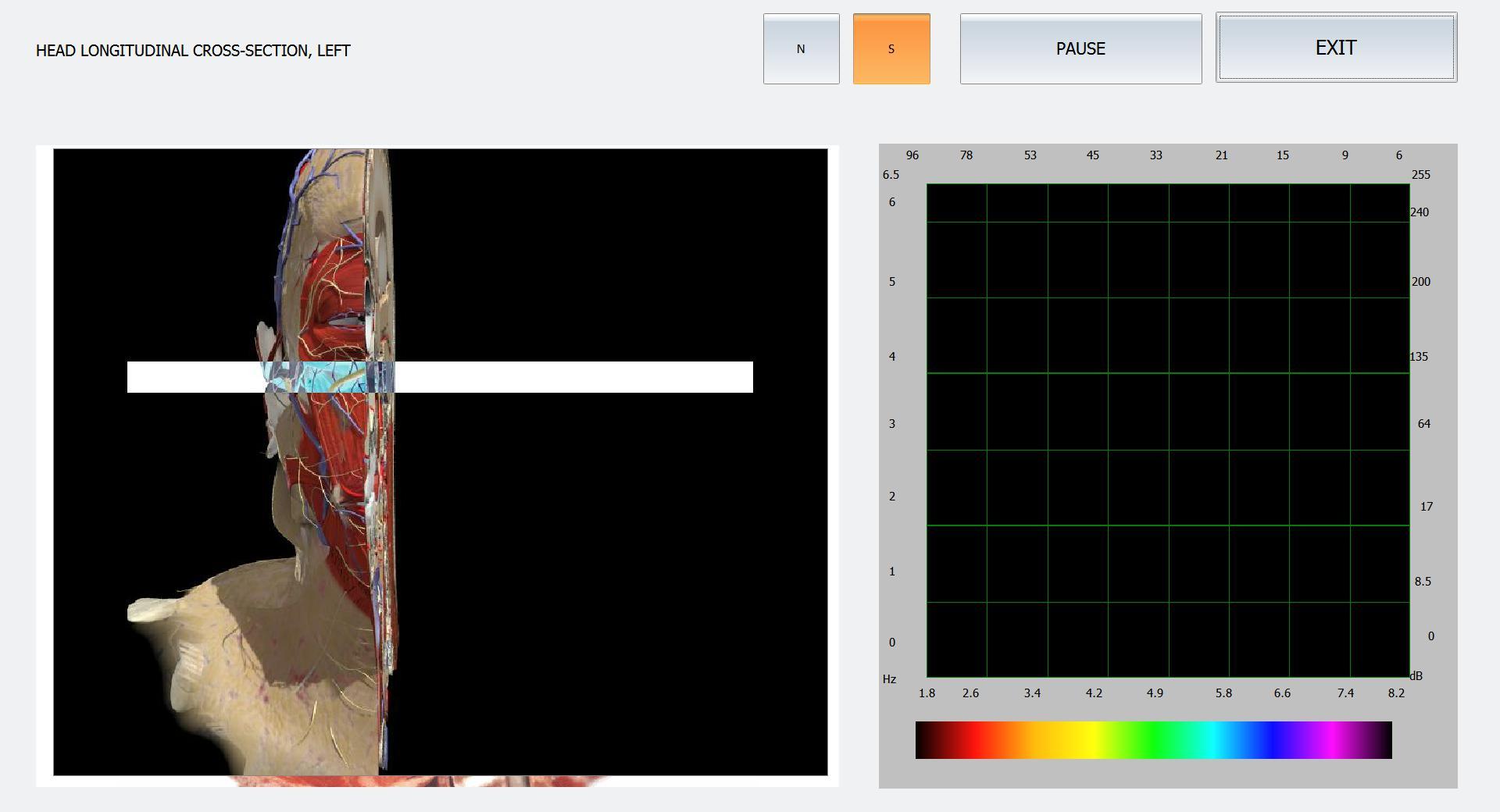Screen dimensions: 1500x812
Task: Click the '78' top axis value
Action: click(x=966, y=155)
